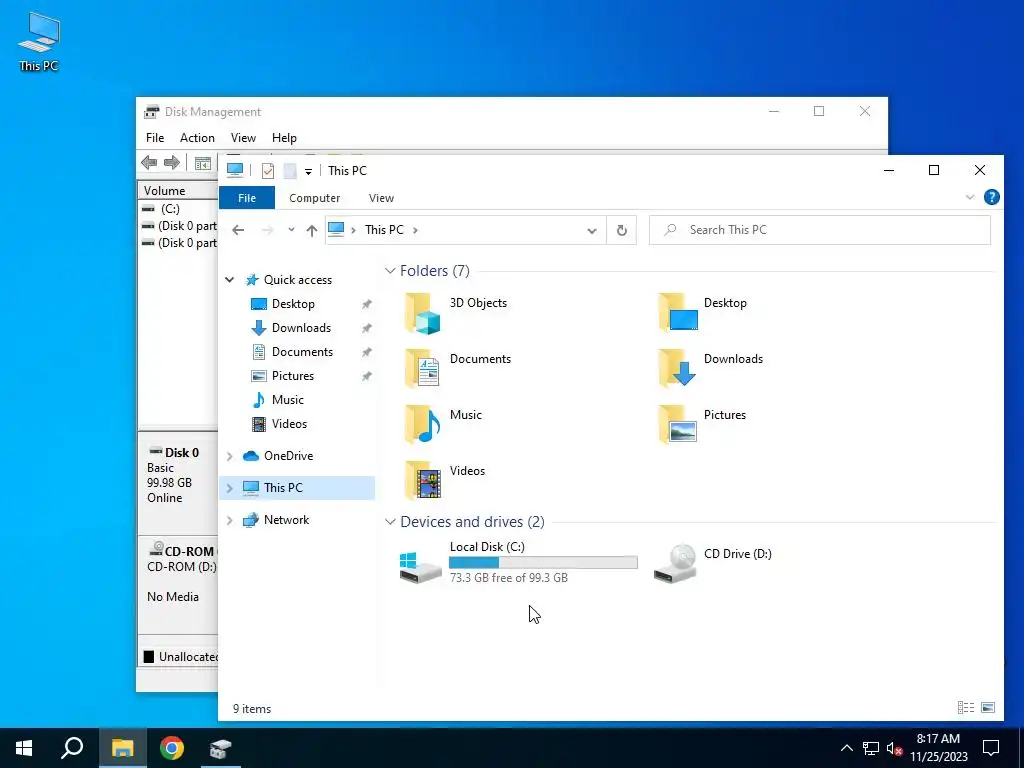Image resolution: width=1024 pixels, height=768 pixels.
Task: Expand Network tree node
Action: click(229, 520)
